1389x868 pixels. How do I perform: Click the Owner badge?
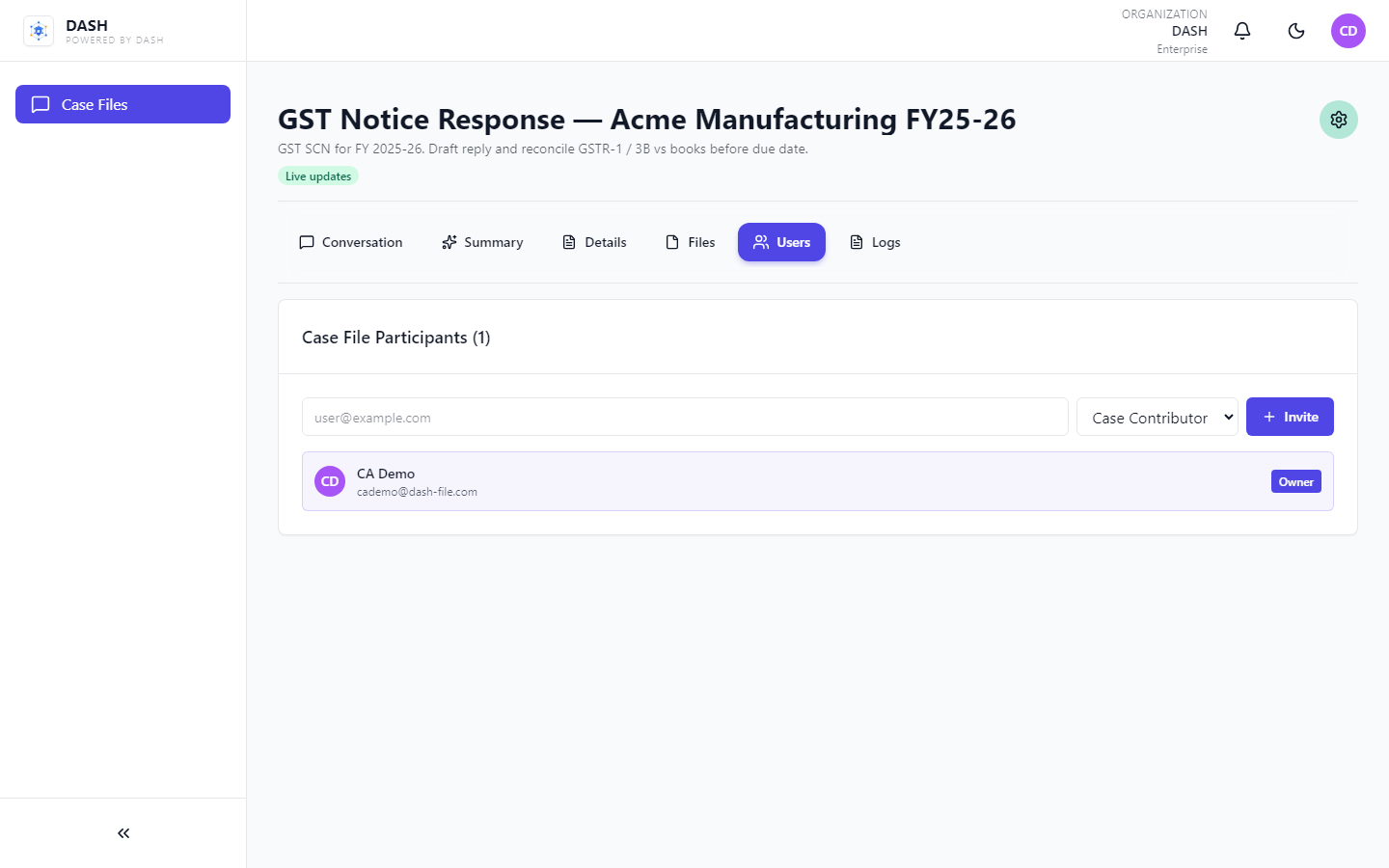coord(1296,481)
